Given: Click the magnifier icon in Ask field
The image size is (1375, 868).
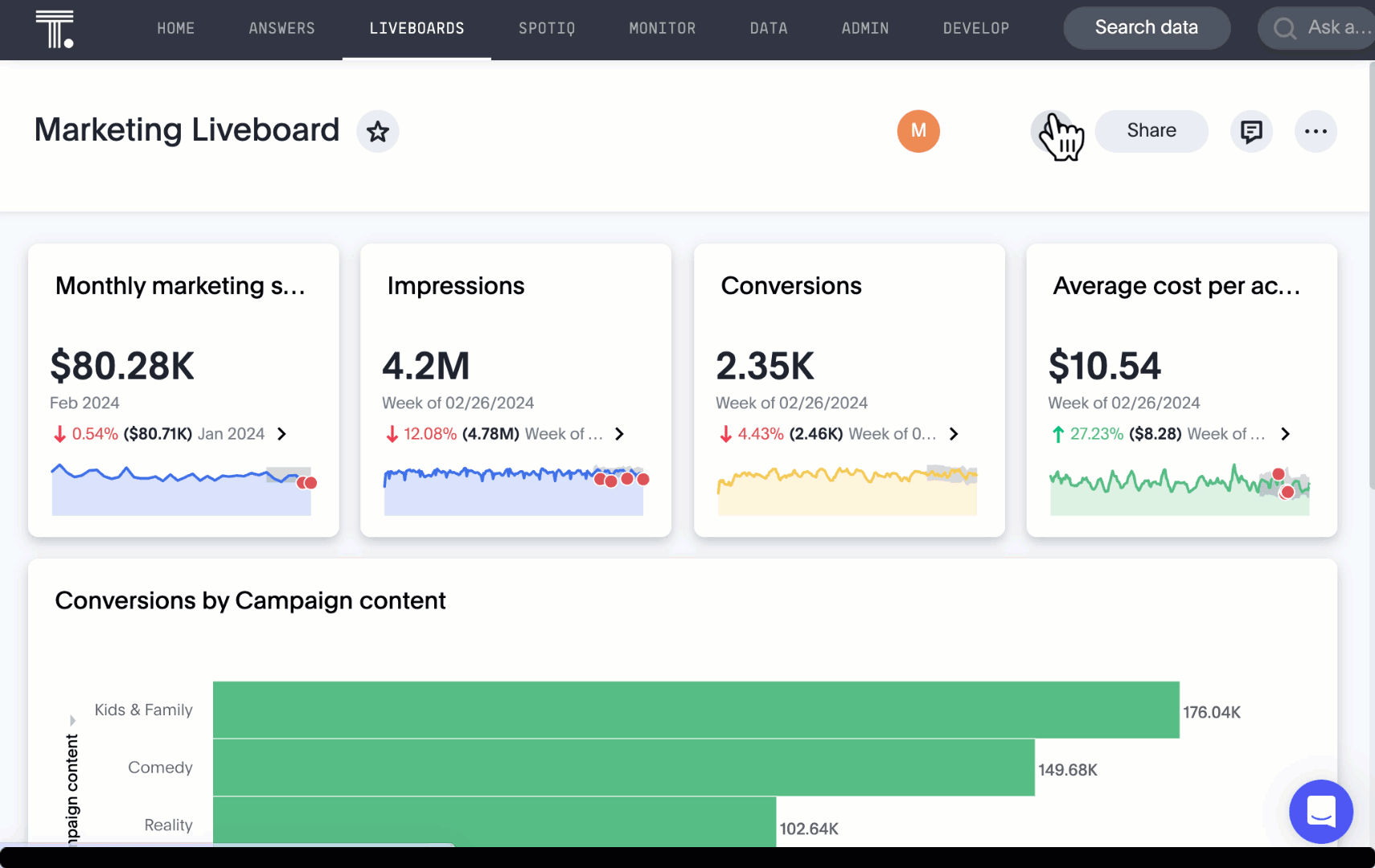Looking at the screenshot, I should point(1285,29).
